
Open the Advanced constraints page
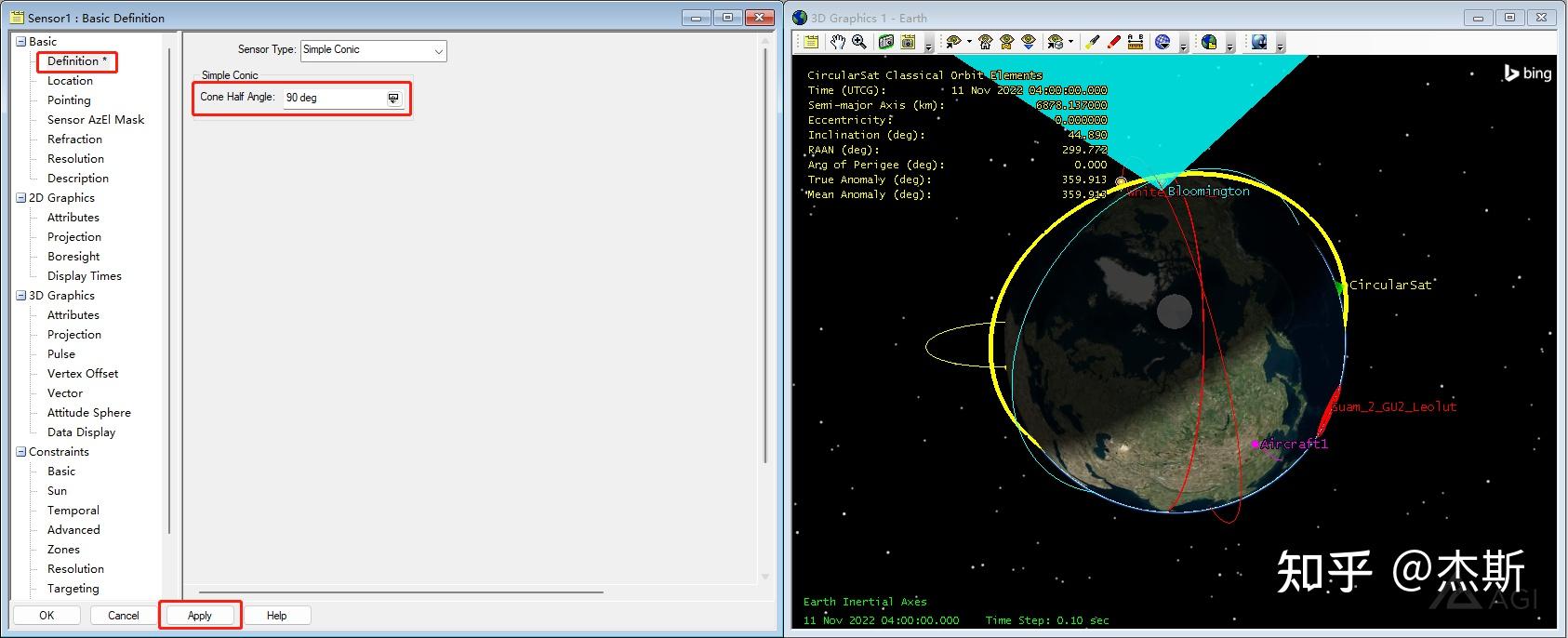(73, 530)
